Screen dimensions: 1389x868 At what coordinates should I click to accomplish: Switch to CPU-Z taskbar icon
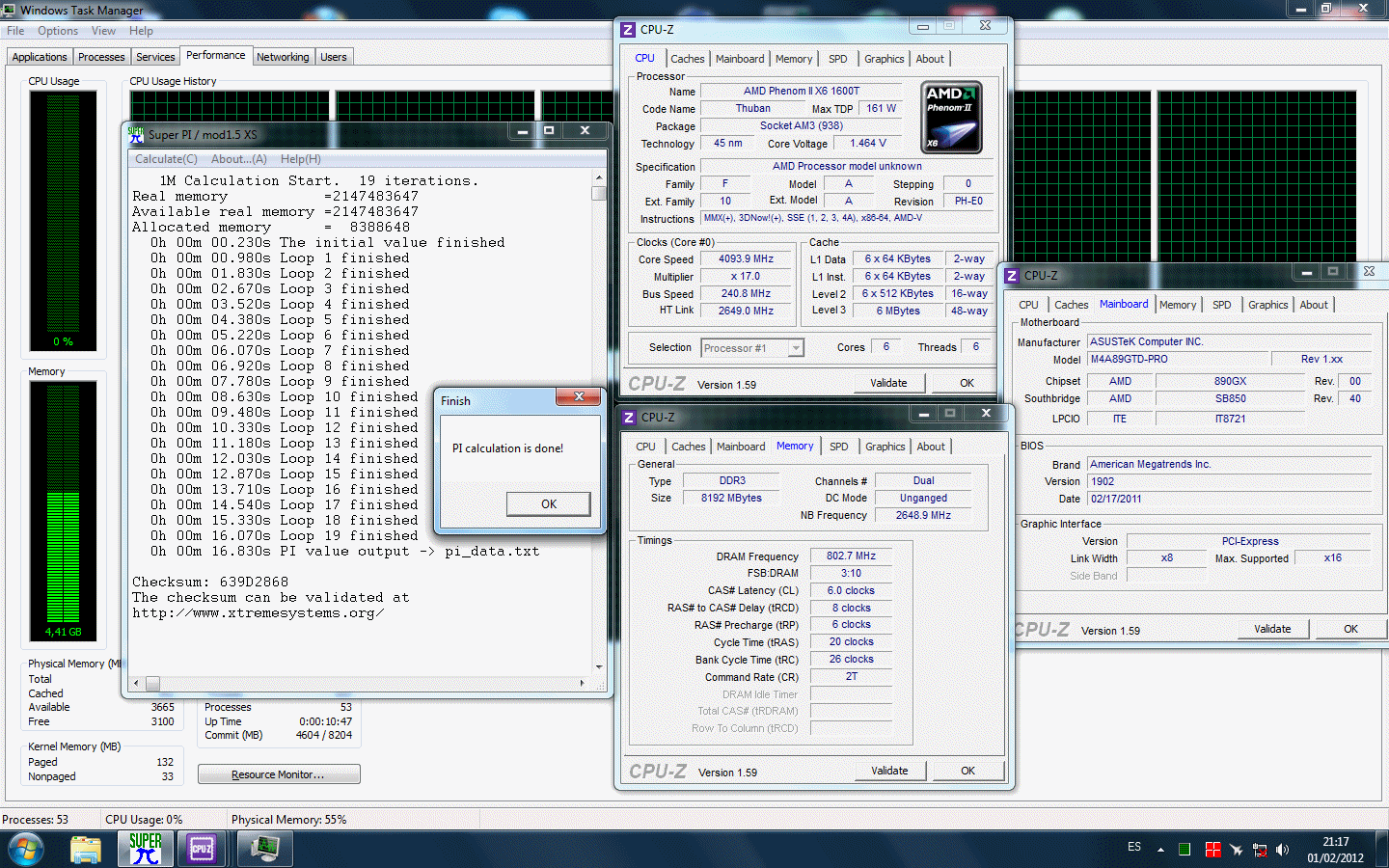point(202,850)
